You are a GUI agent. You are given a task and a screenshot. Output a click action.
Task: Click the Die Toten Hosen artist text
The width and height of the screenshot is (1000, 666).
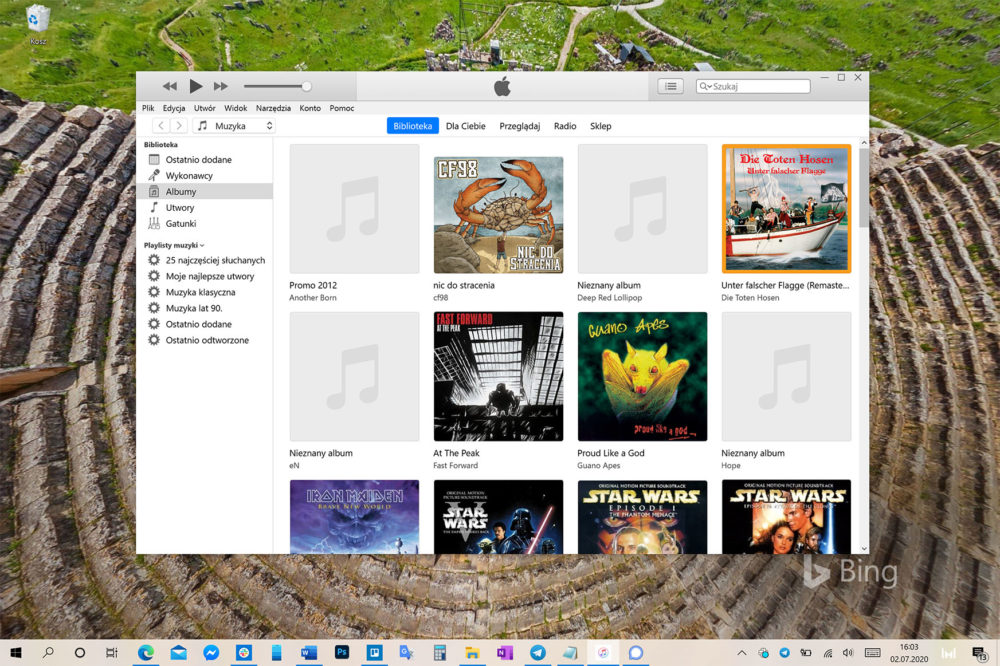750,298
